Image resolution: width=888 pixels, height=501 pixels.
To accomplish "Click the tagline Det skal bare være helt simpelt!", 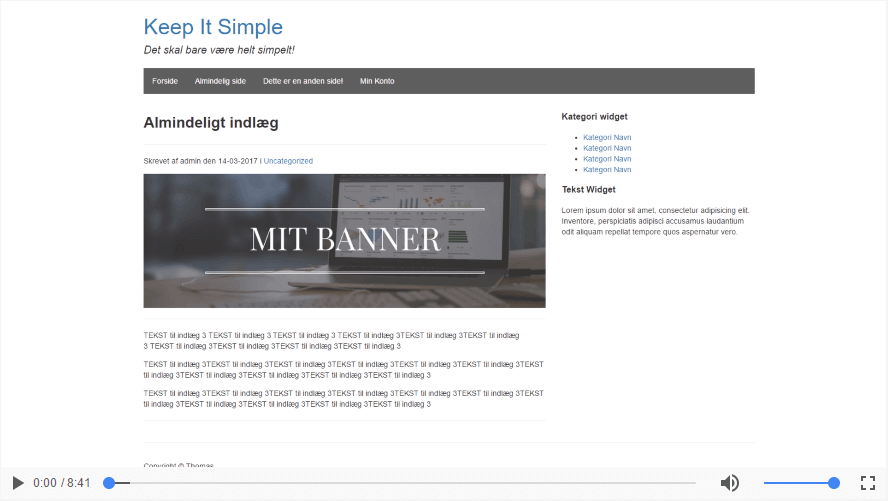I will (219, 50).
